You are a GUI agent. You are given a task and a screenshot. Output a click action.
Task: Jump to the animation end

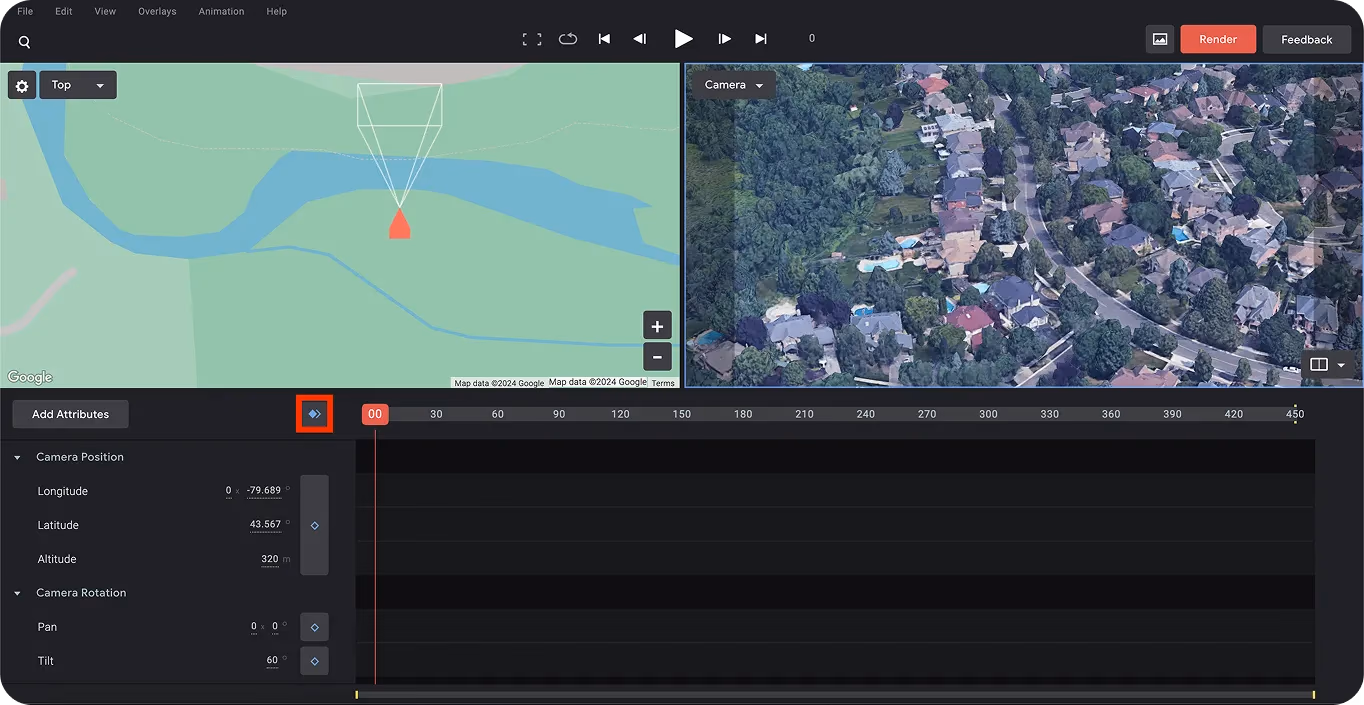coord(761,39)
